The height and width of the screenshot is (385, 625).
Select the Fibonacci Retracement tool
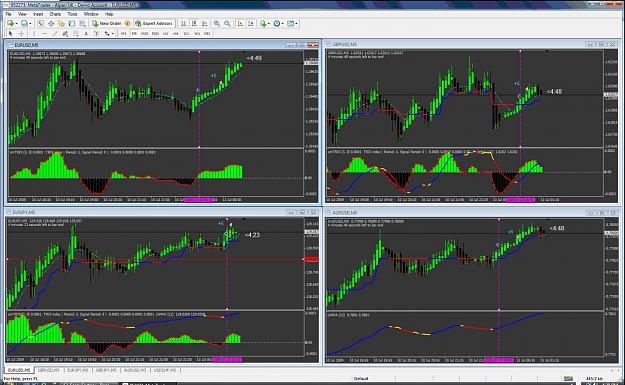point(75,33)
